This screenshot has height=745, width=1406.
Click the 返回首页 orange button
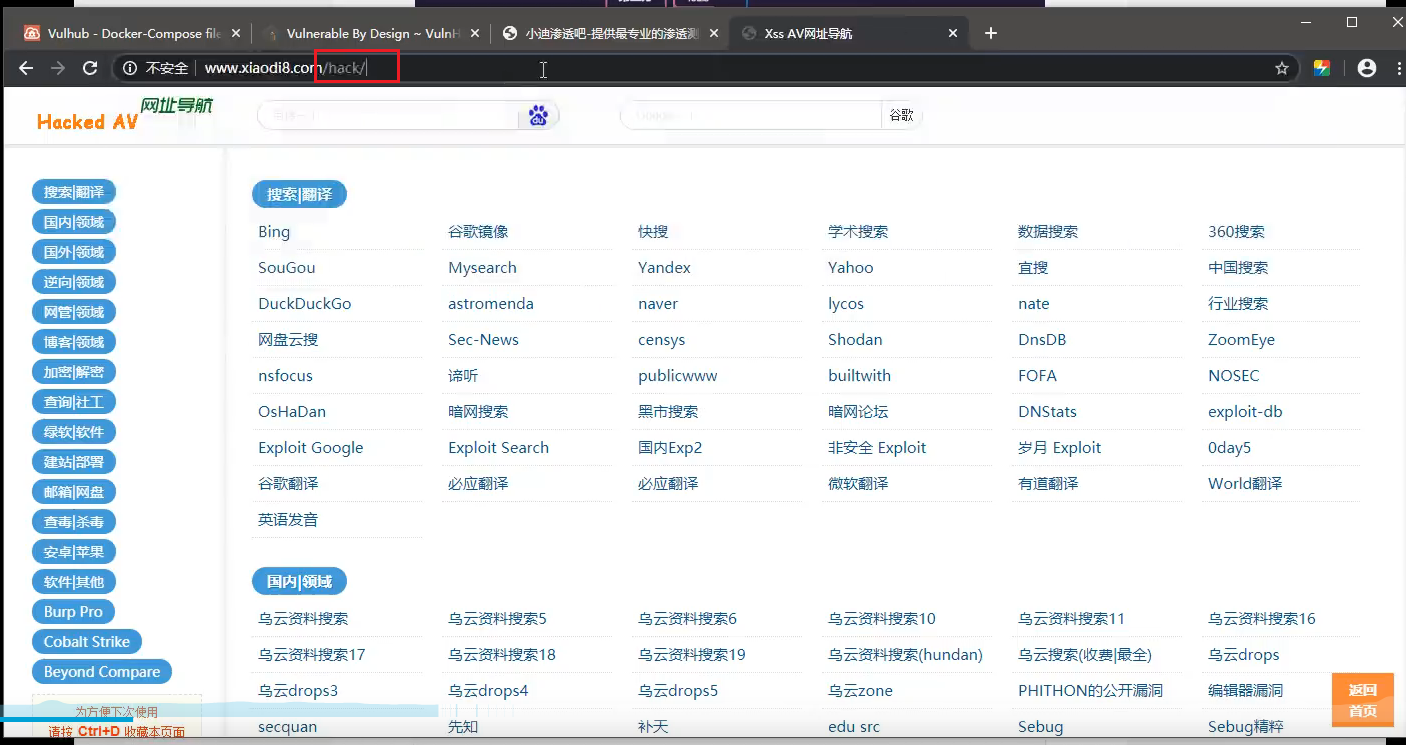(1363, 700)
